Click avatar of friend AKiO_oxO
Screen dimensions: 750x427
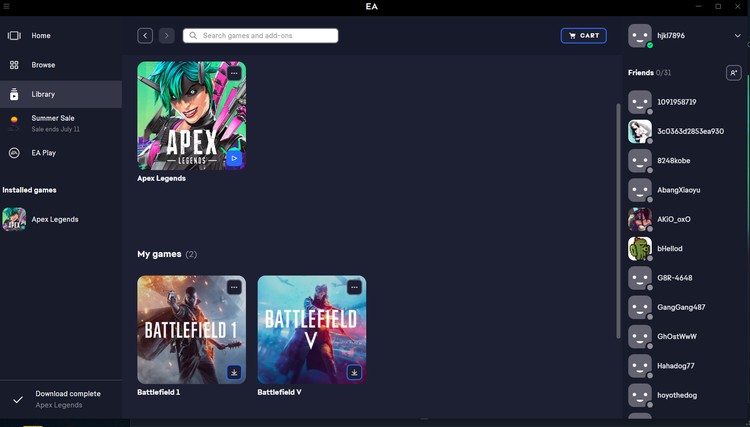click(x=640, y=219)
